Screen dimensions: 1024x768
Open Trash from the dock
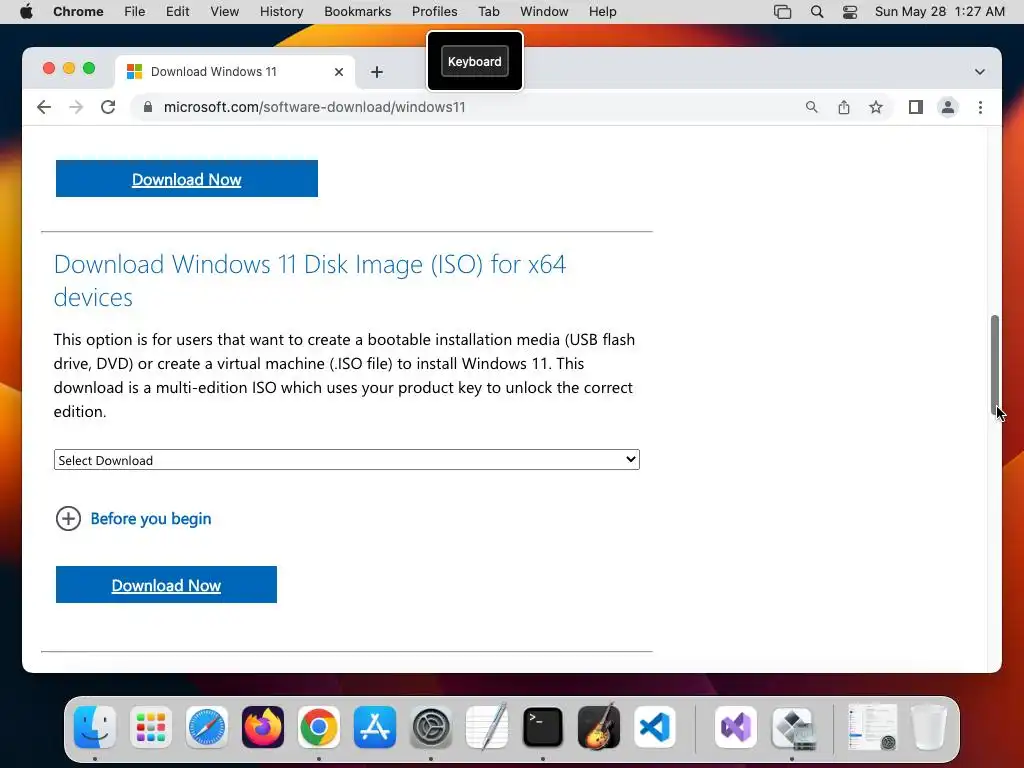tap(928, 727)
